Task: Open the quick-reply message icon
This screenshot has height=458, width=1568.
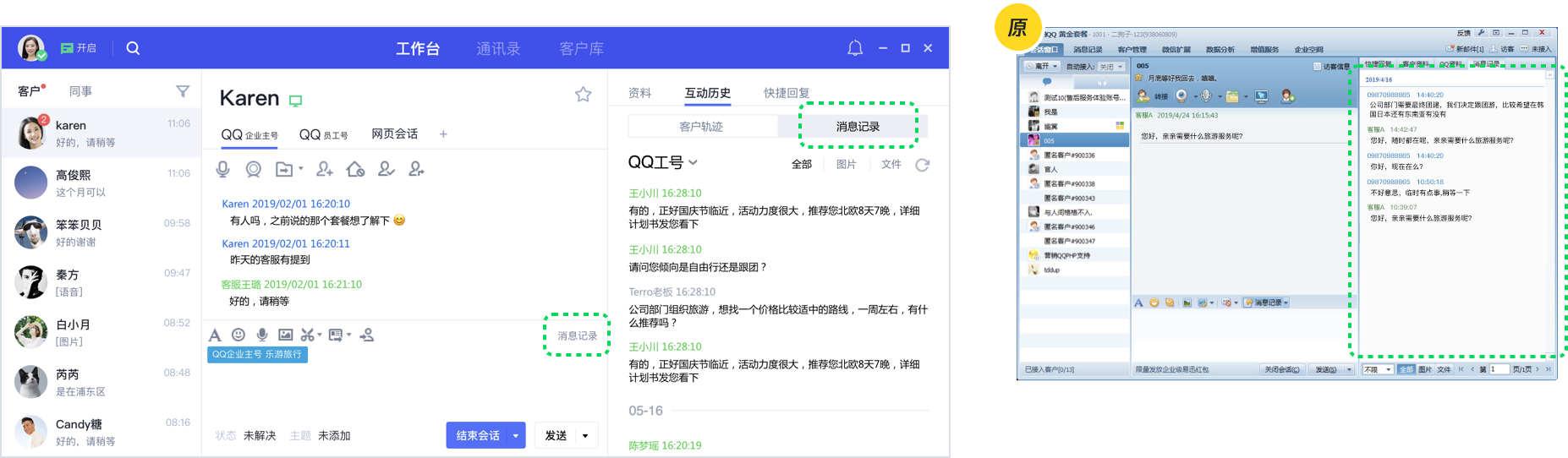Action: click(x=336, y=335)
